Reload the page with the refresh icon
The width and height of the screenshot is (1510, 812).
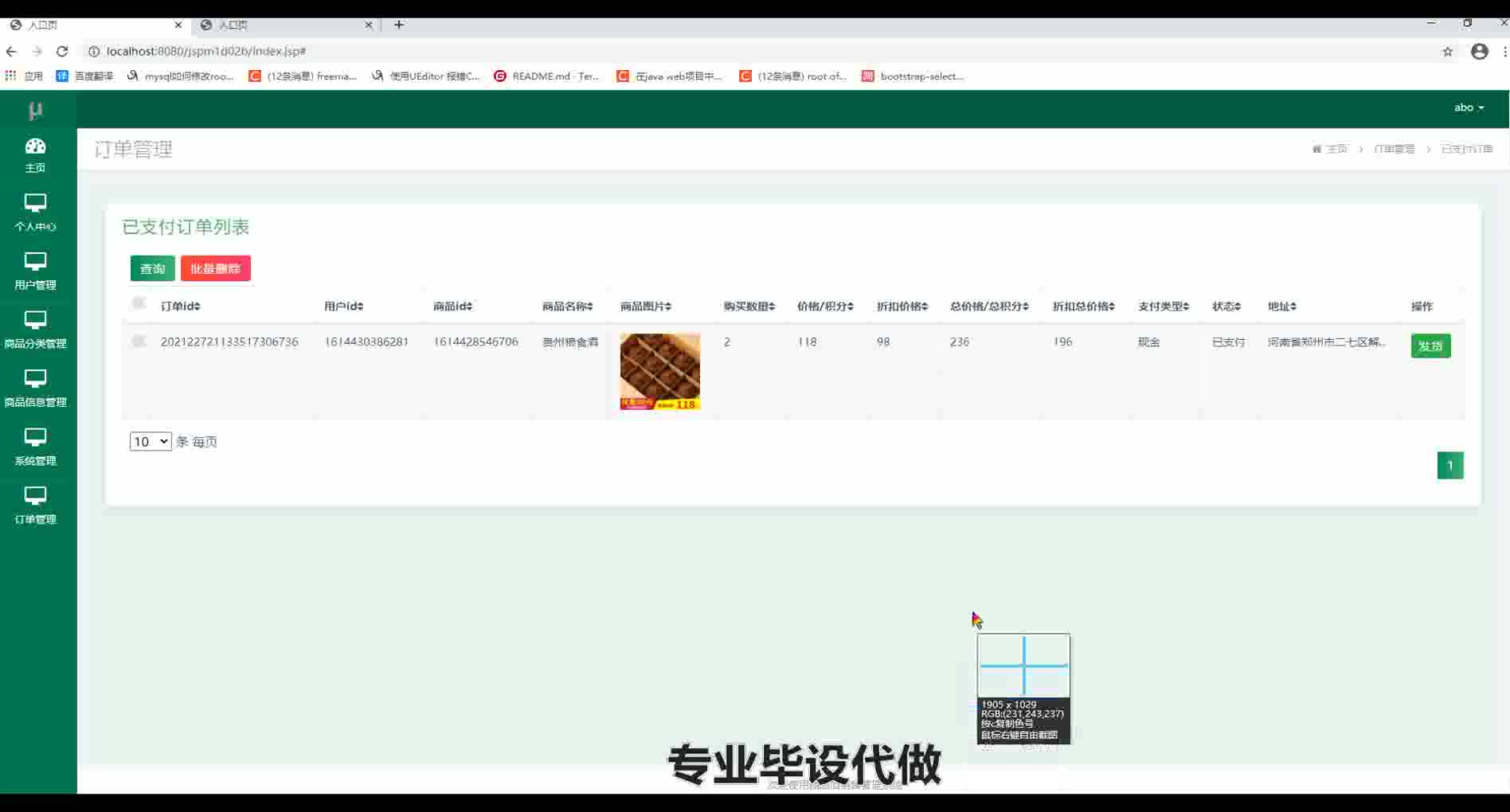(x=62, y=51)
